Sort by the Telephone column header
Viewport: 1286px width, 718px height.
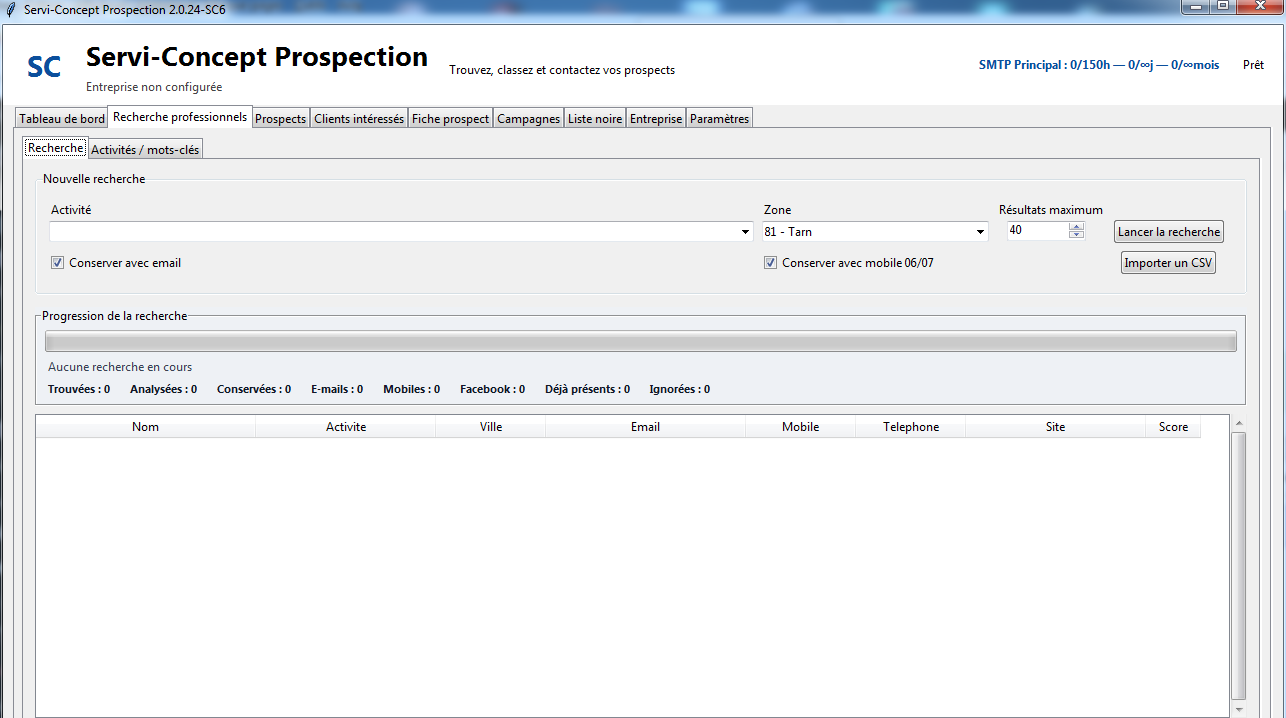911,427
